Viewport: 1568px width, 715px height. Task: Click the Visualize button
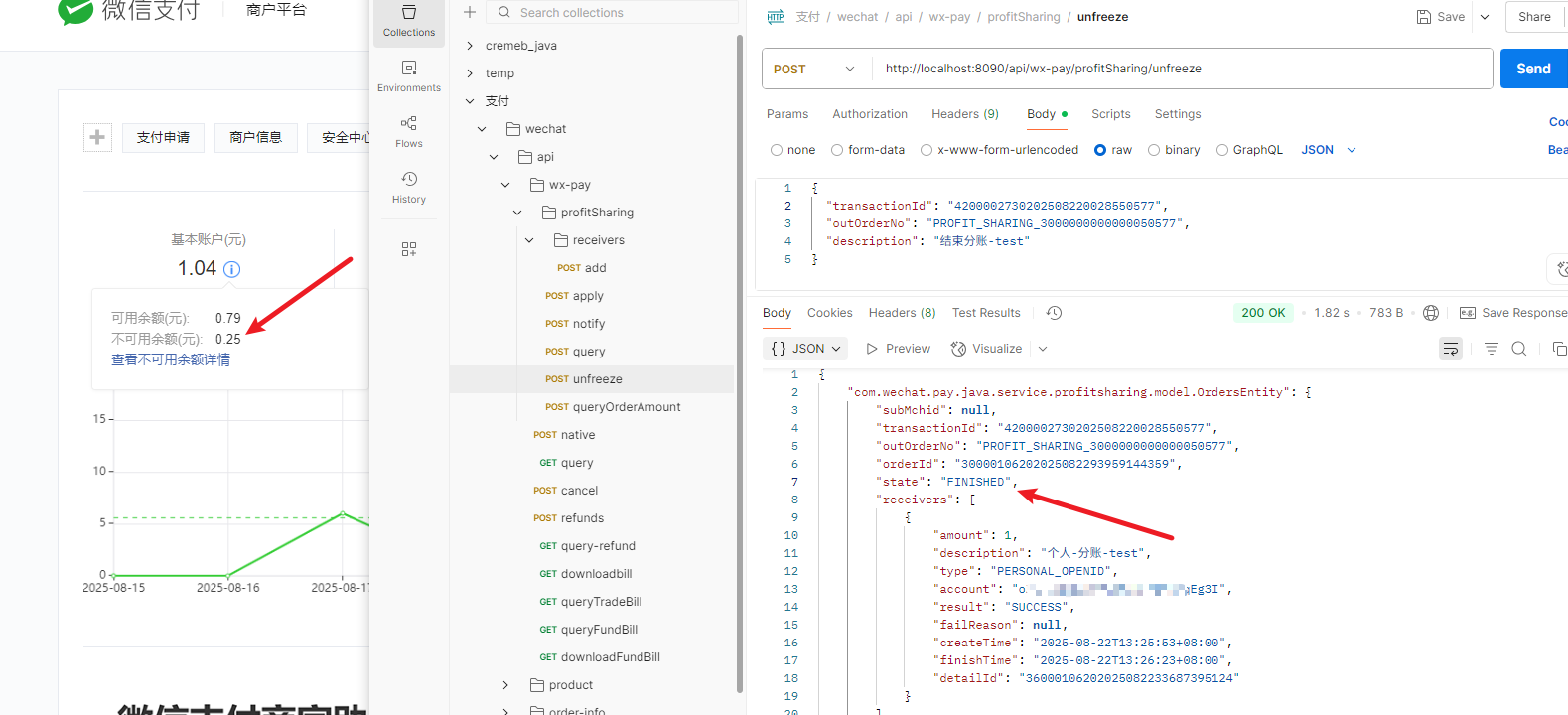pos(986,349)
